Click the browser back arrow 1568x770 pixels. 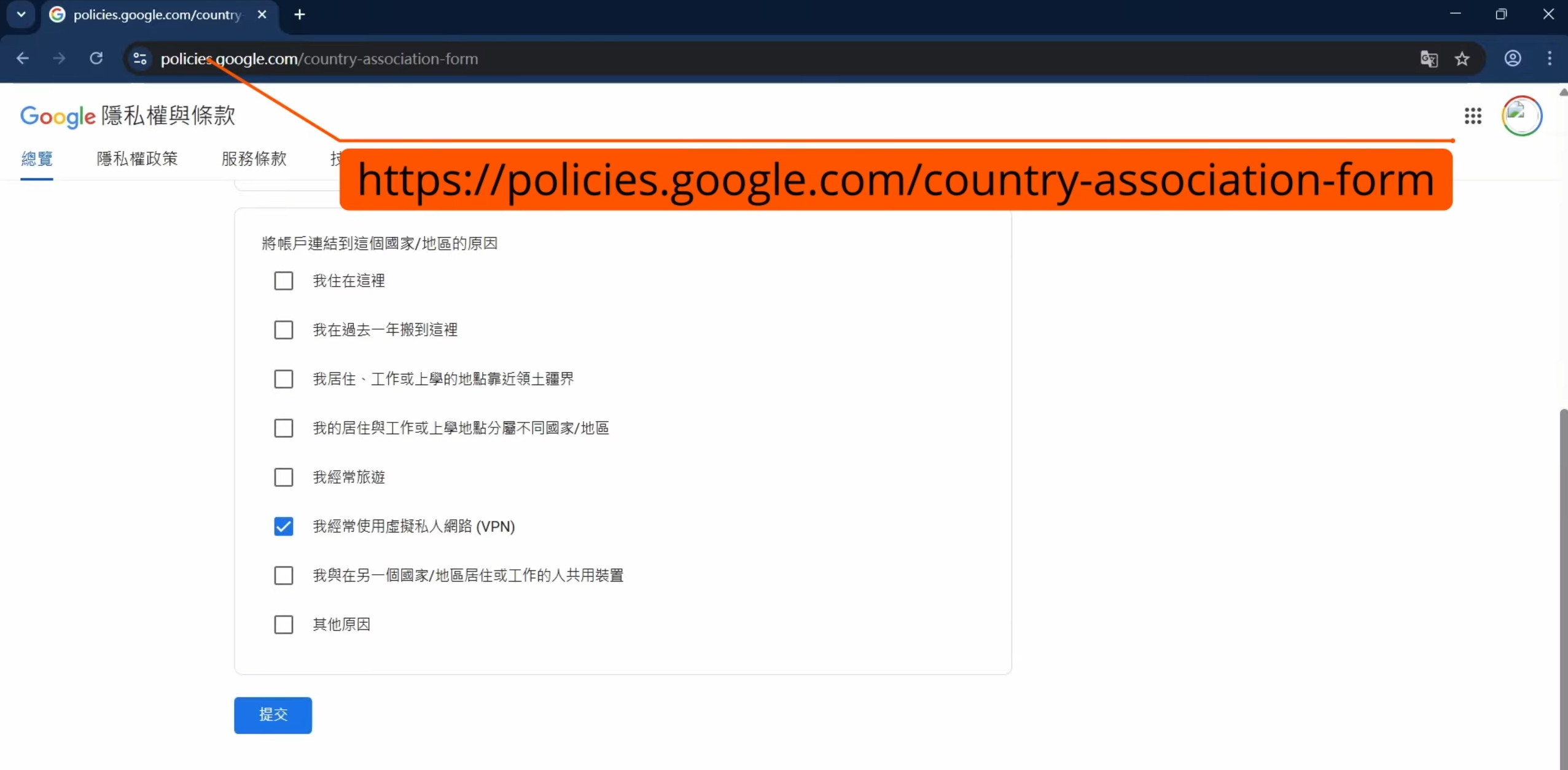click(23, 58)
